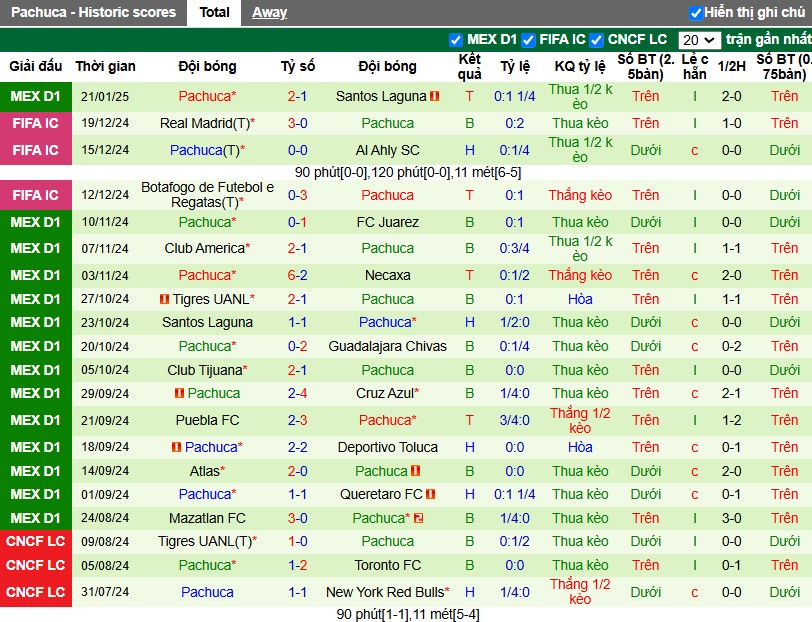812x622 pixels.
Task: Select the Giải đấu column header
Action: click(36, 66)
